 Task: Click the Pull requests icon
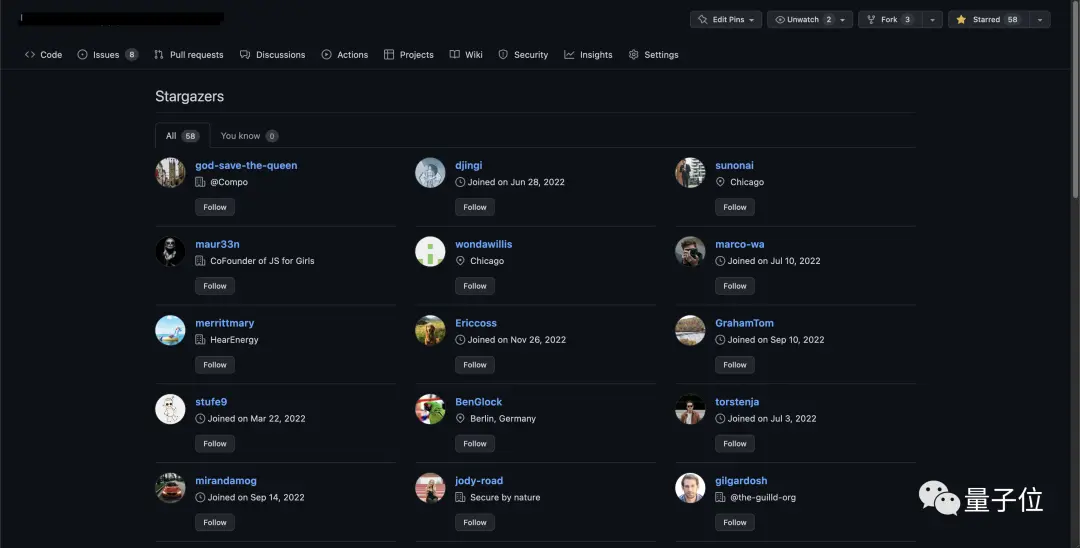[159, 55]
